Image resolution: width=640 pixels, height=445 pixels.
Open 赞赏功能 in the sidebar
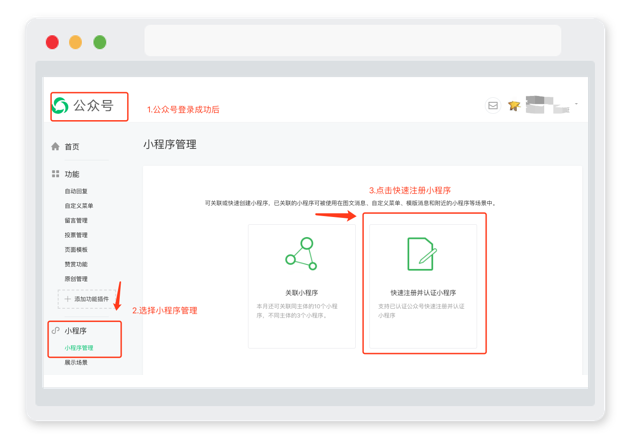(x=76, y=264)
